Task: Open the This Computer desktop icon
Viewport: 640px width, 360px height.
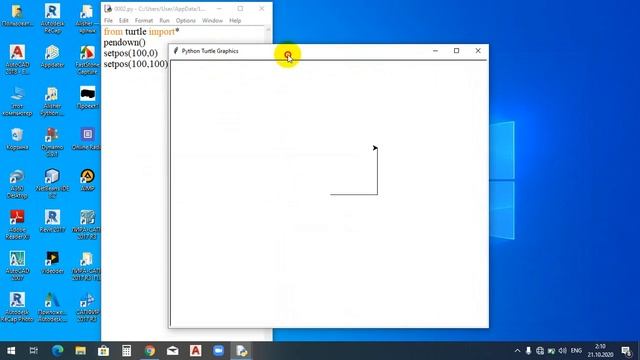Action: coord(17,101)
